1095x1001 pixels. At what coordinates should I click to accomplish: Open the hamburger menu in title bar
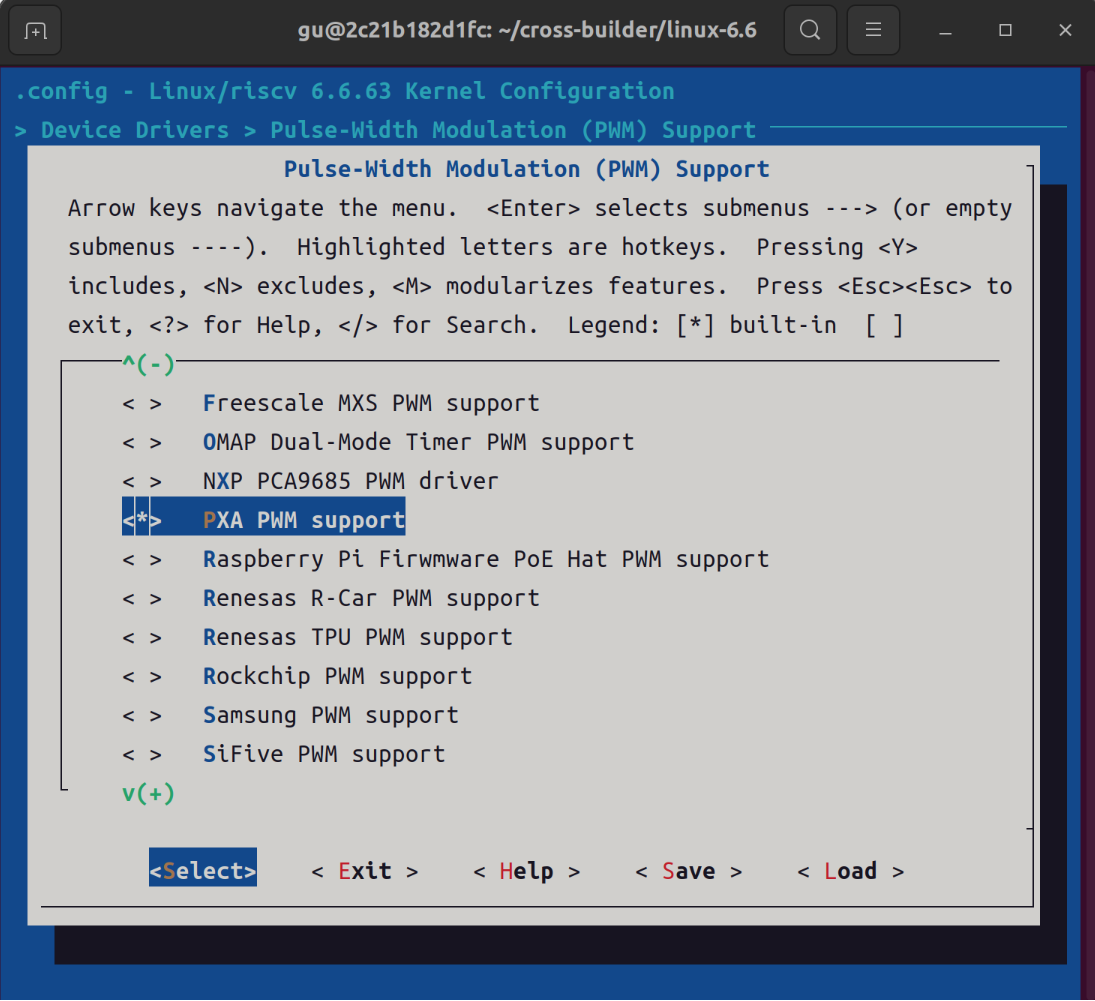(873, 30)
